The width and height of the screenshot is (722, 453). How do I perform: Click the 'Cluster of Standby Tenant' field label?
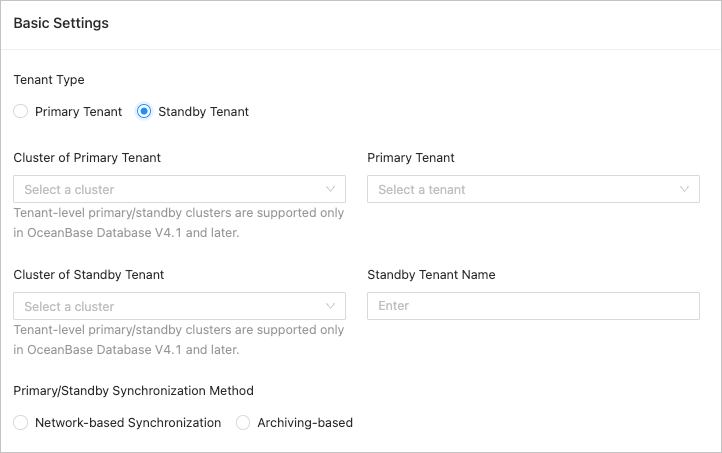[x=89, y=274]
